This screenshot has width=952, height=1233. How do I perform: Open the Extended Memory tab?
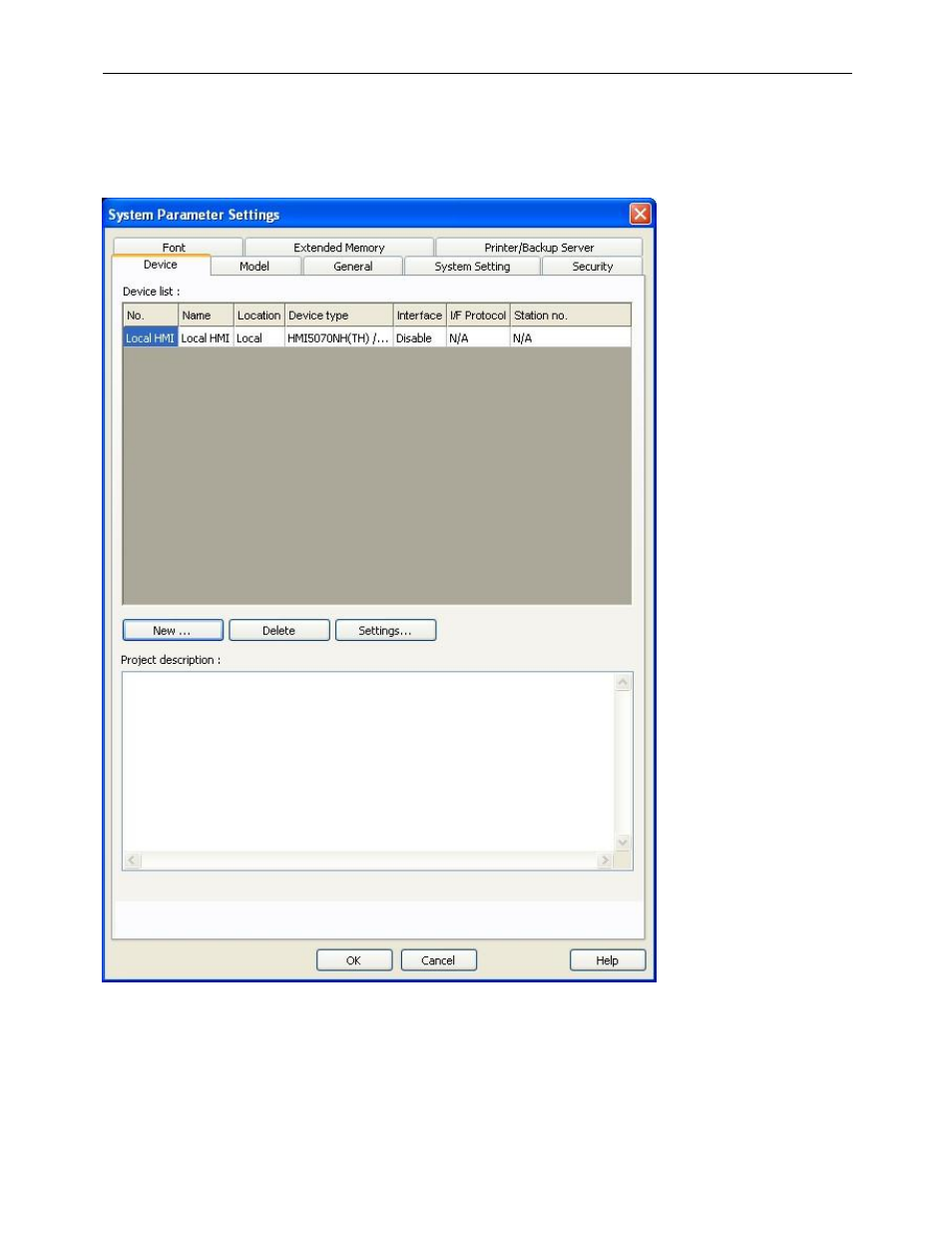coord(339,248)
